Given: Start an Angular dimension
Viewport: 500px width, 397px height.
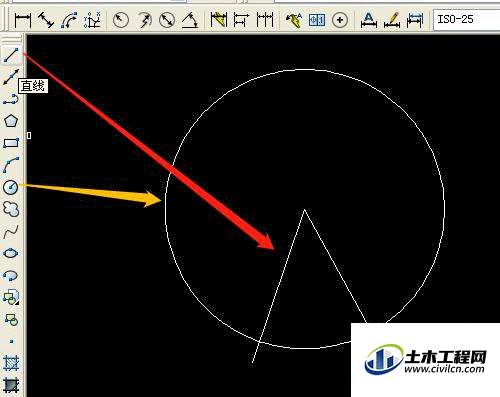Looking at the screenshot, I should tap(190, 20).
